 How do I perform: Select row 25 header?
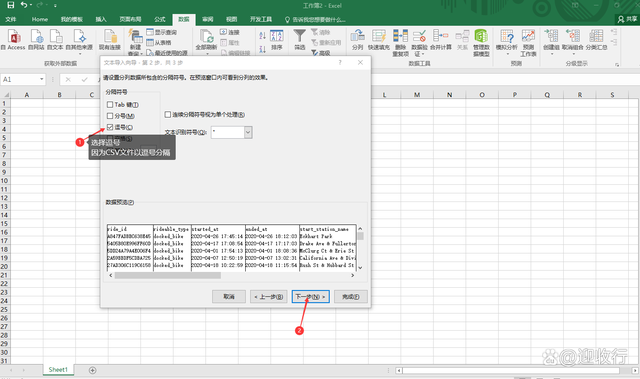pos(4,310)
